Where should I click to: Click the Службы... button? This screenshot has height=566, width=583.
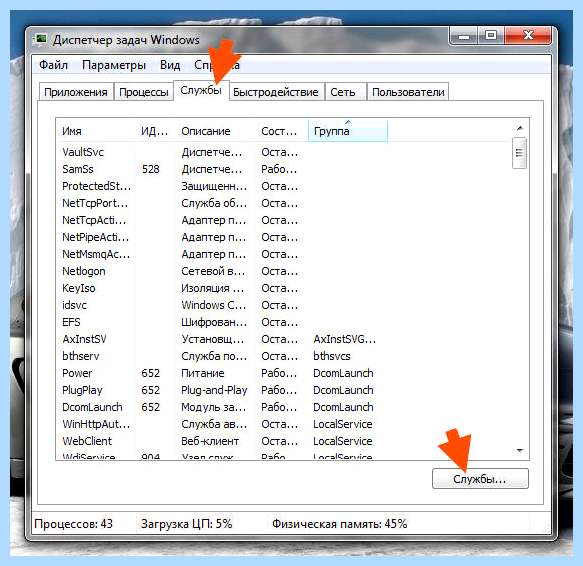[480, 478]
